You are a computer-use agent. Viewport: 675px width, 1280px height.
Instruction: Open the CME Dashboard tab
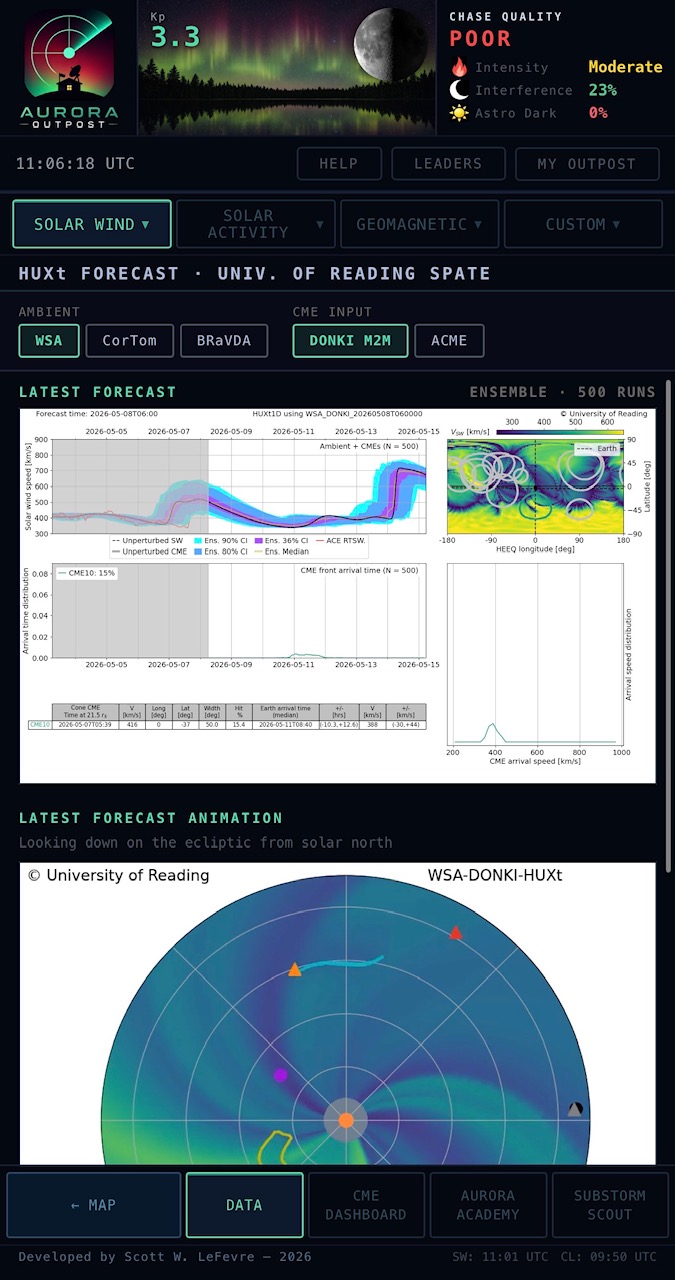[x=366, y=1205]
